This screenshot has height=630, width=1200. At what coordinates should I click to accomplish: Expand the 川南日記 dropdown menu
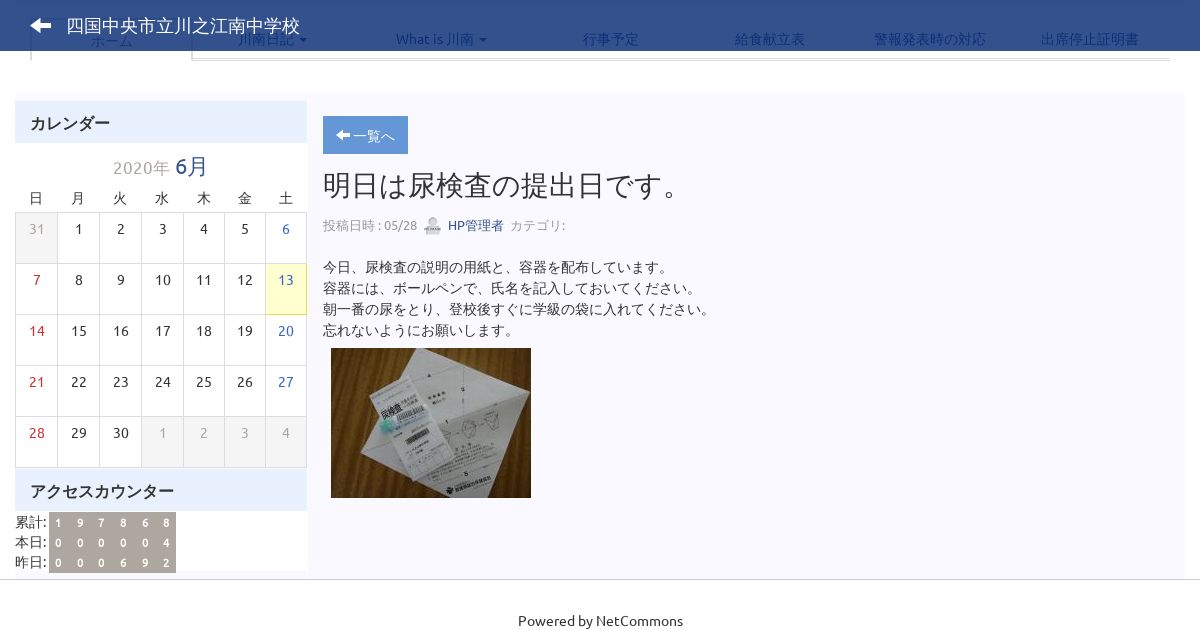coord(272,40)
